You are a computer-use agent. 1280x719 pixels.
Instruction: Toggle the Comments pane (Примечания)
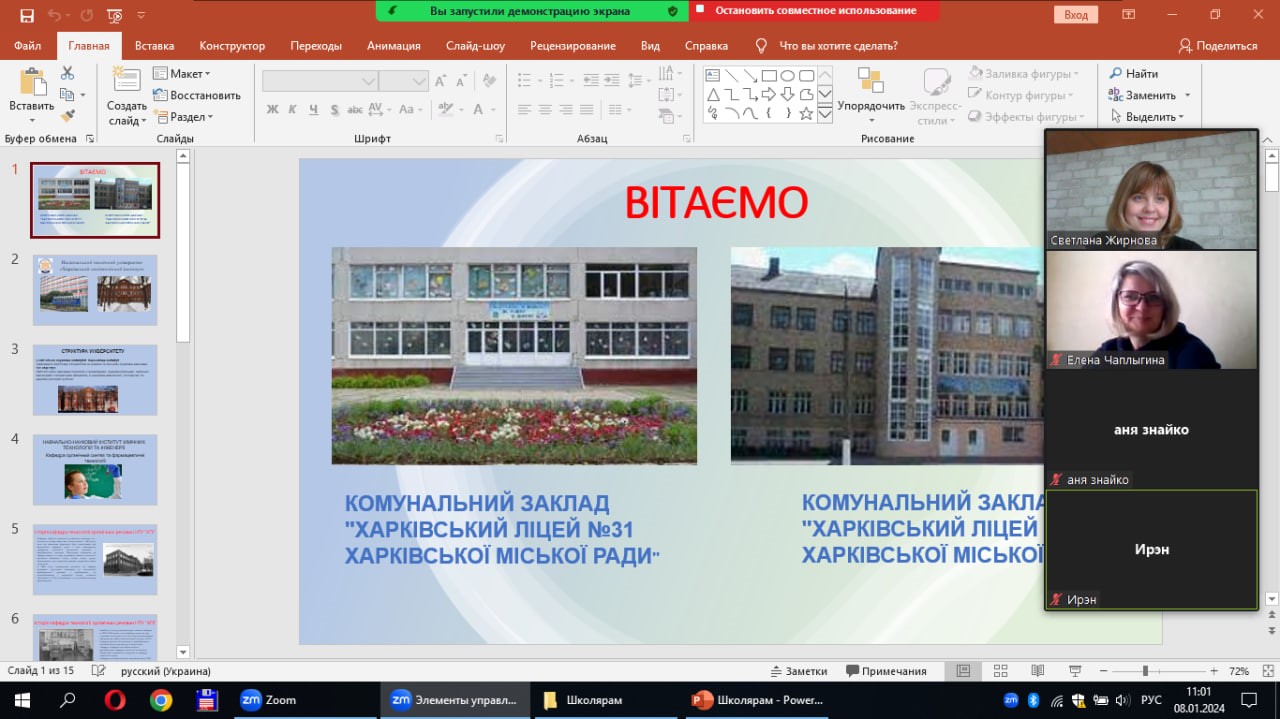point(886,671)
